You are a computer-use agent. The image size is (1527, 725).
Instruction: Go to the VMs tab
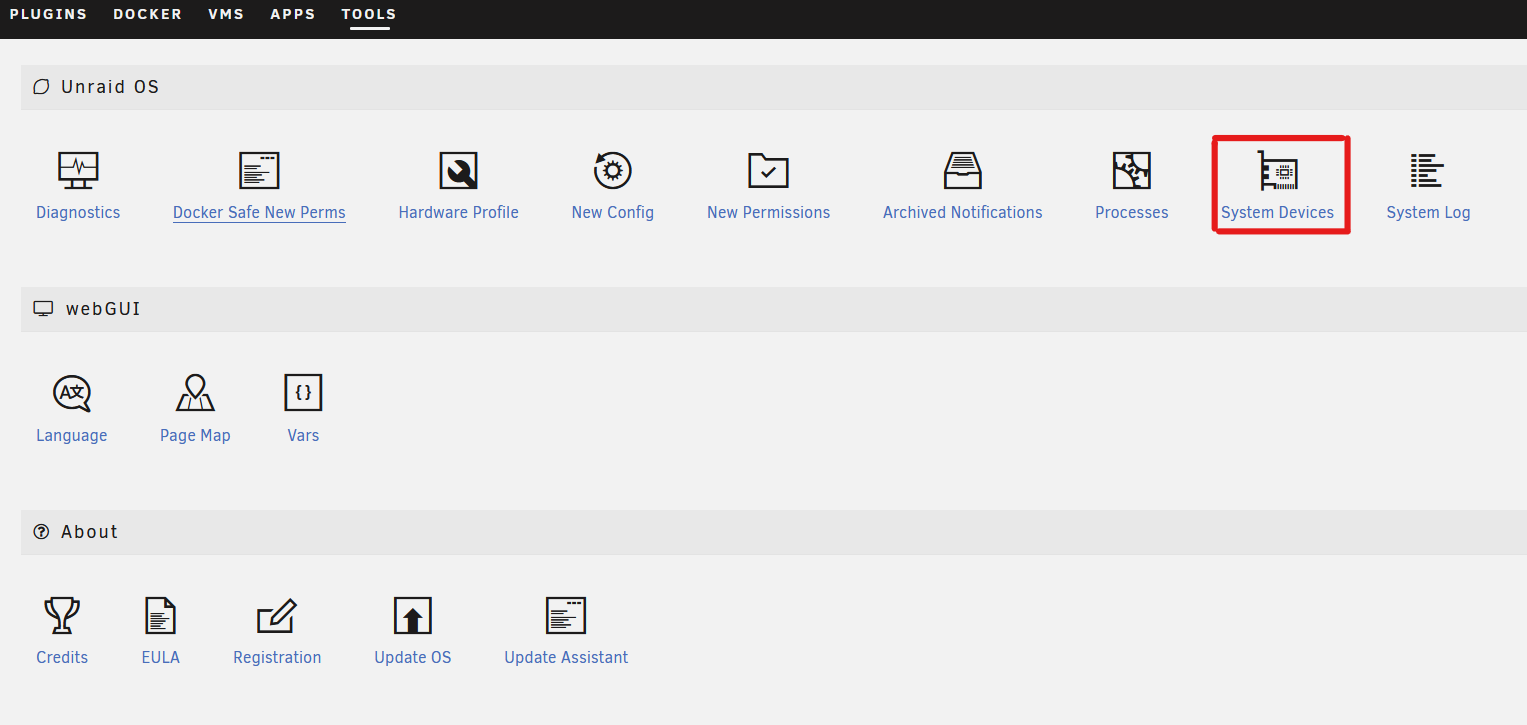[x=226, y=14]
